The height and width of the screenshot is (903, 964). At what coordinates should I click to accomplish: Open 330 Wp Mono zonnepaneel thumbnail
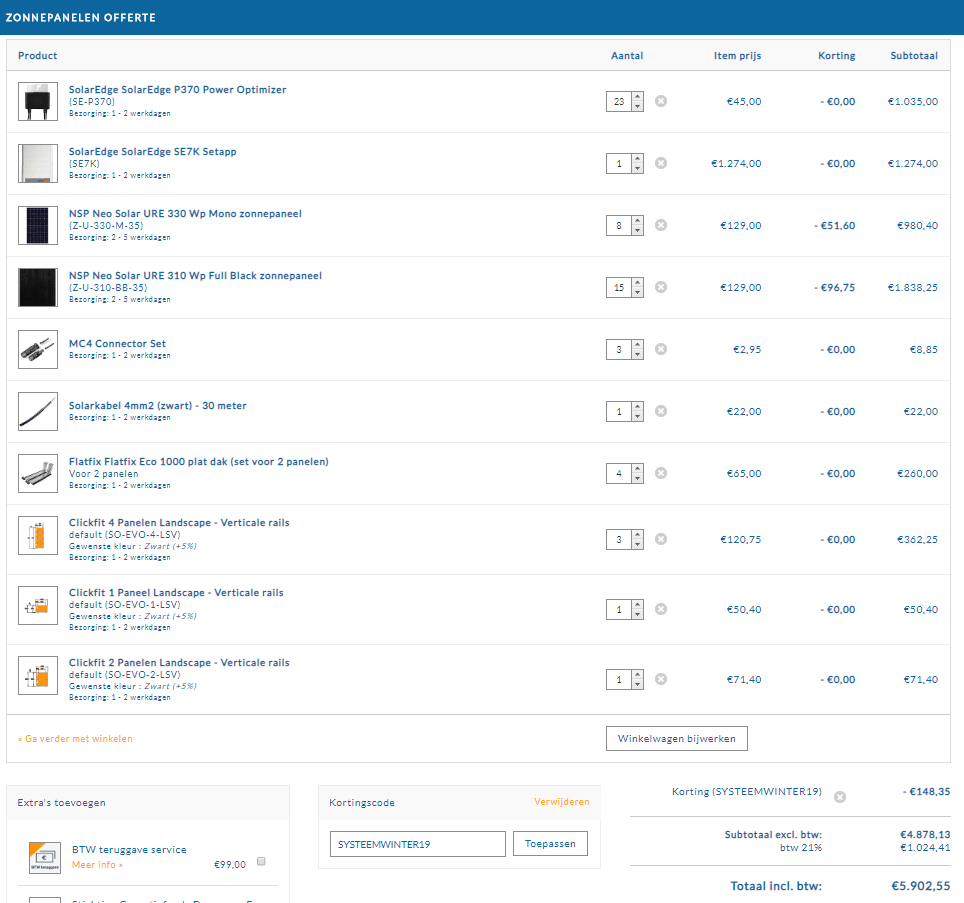[x=38, y=226]
